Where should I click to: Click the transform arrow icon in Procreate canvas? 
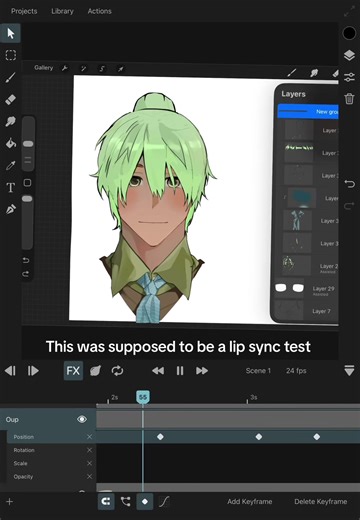121,69
